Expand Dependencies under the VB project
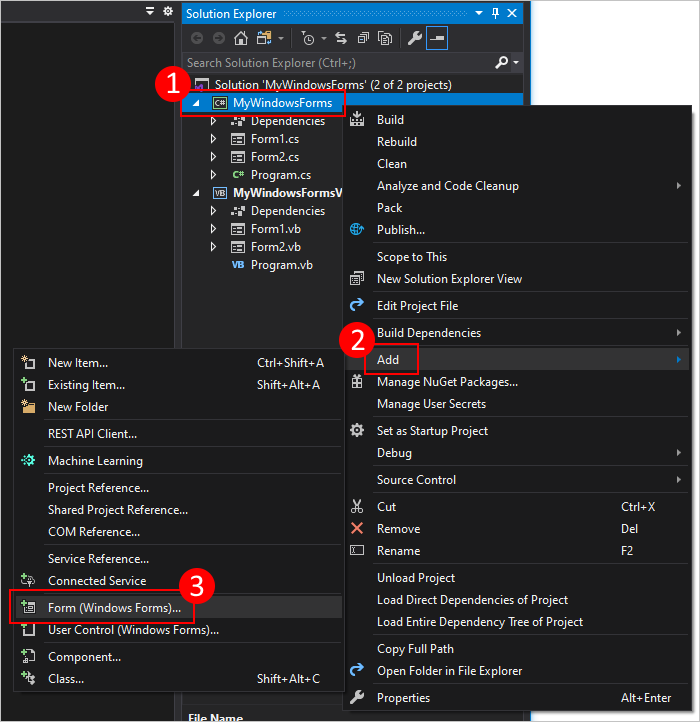This screenshot has height=722, width=700. (x=213, y=211)
